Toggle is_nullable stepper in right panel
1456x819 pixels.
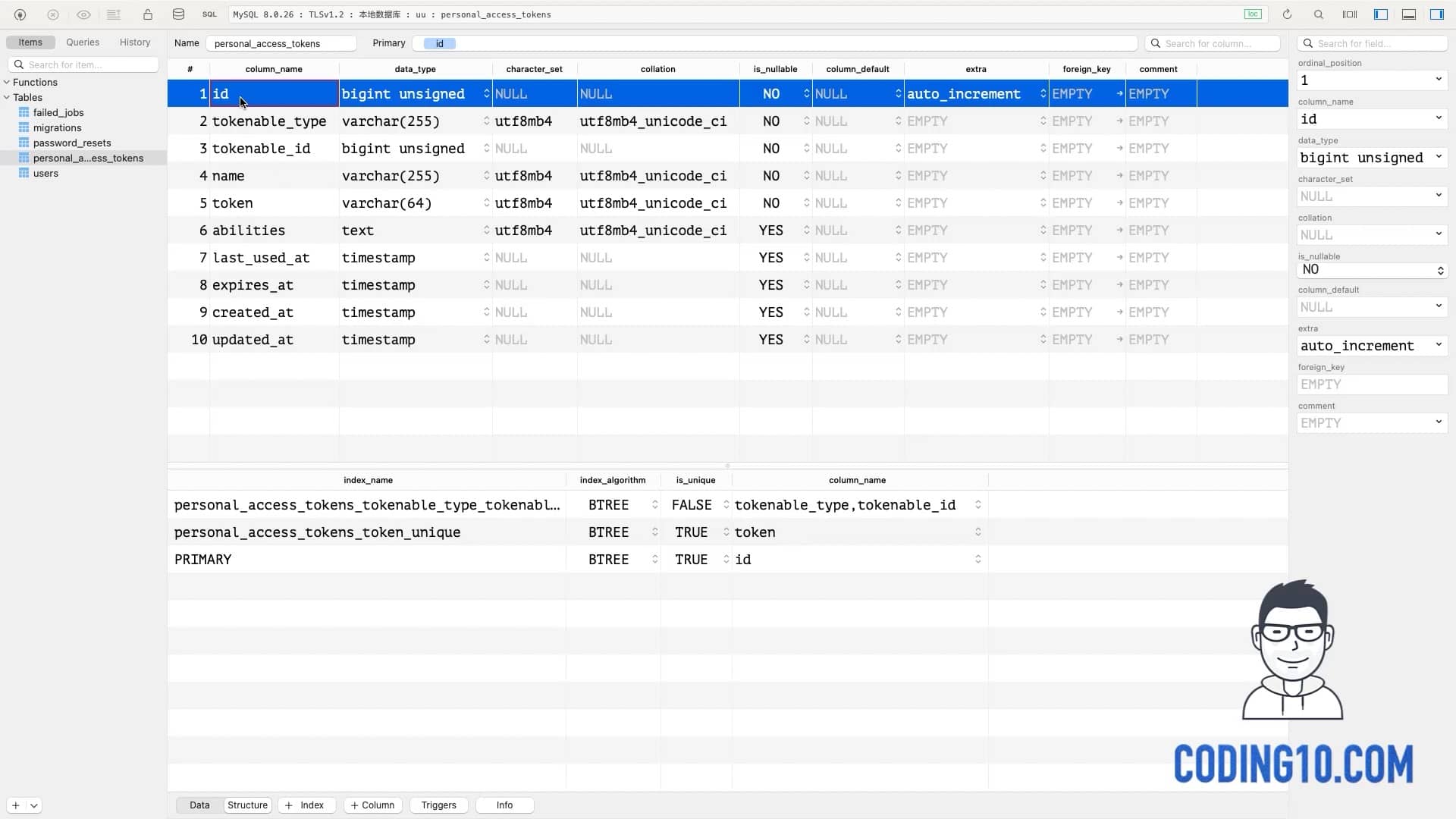[x=1440, y=270]
